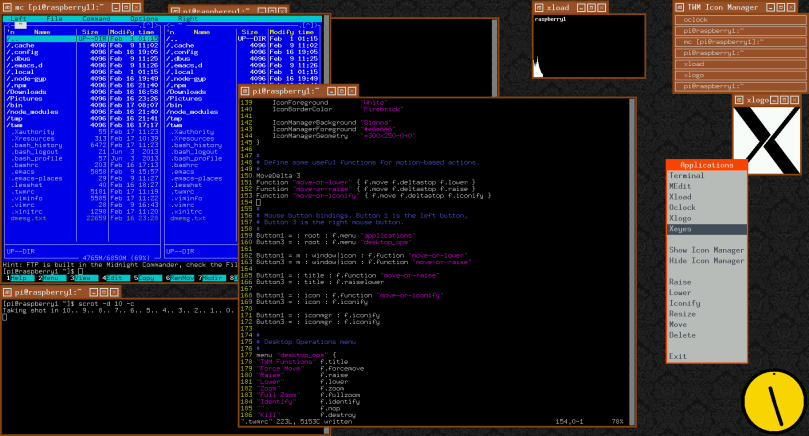Launch Xeyes from the Applications menu
809x436 pixels.
[706, 229]
